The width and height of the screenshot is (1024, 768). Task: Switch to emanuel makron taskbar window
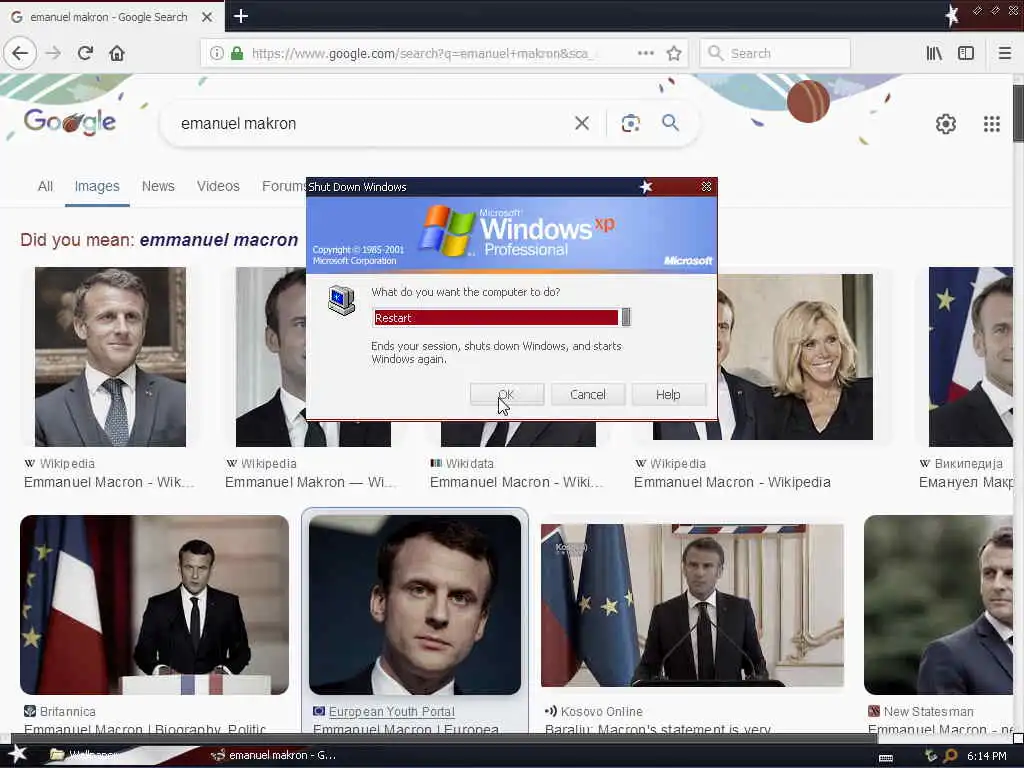274,755
